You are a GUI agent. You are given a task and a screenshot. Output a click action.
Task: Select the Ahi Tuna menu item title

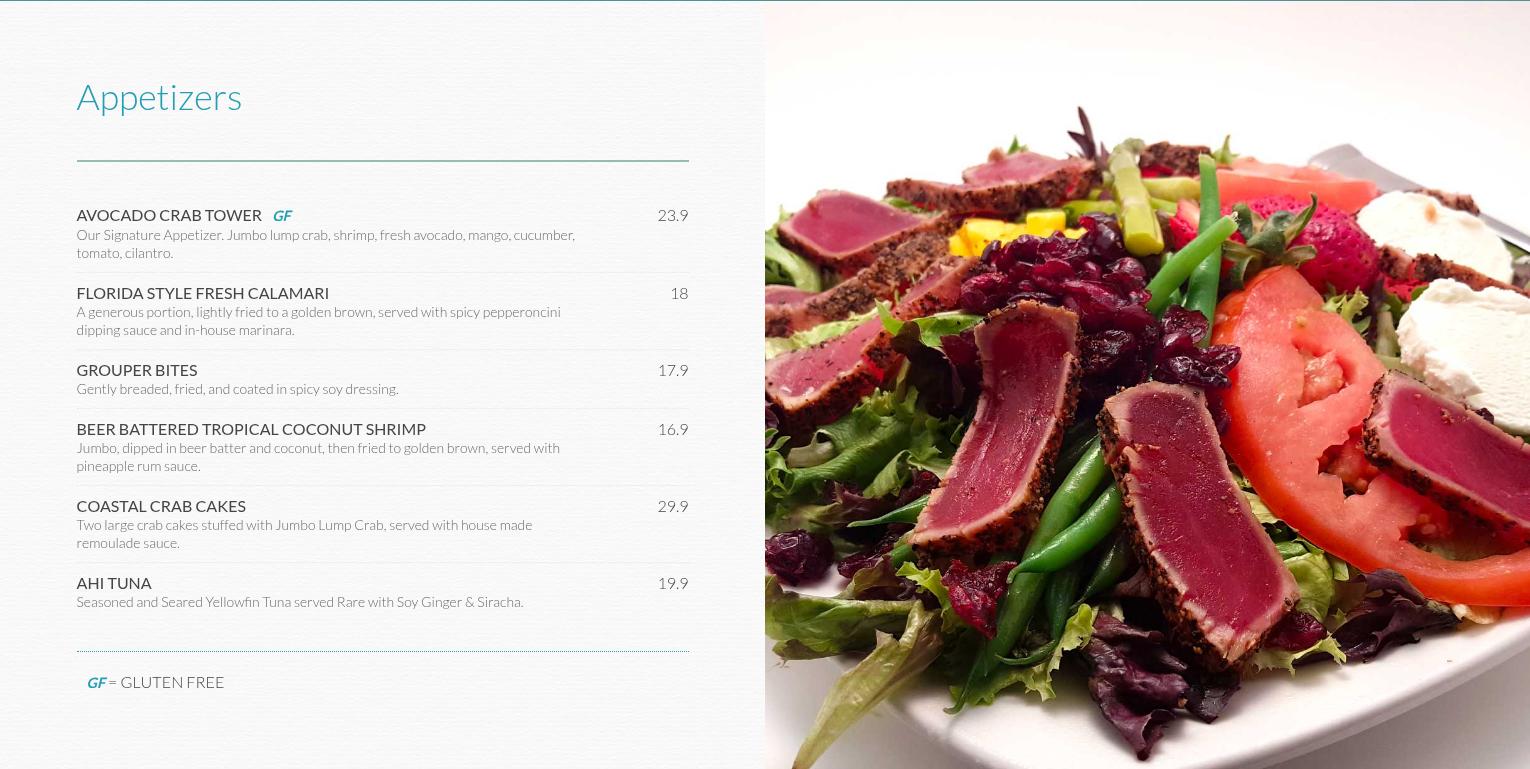coord(114,583)
